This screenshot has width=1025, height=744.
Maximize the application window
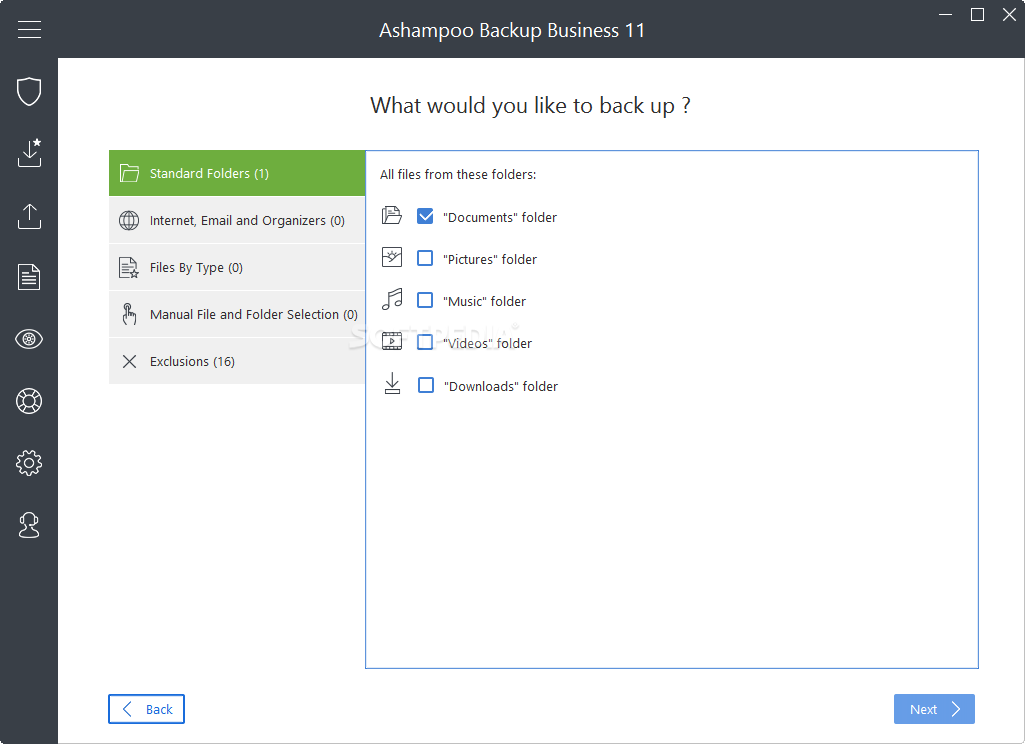[x=977, y=14]
